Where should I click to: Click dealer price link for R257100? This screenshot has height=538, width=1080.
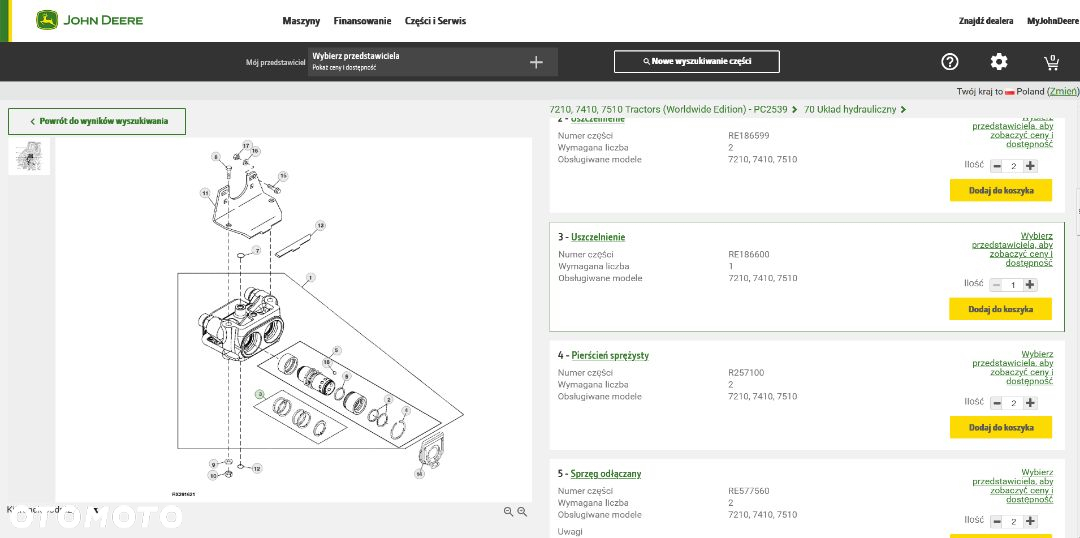tap(1012, 368)
